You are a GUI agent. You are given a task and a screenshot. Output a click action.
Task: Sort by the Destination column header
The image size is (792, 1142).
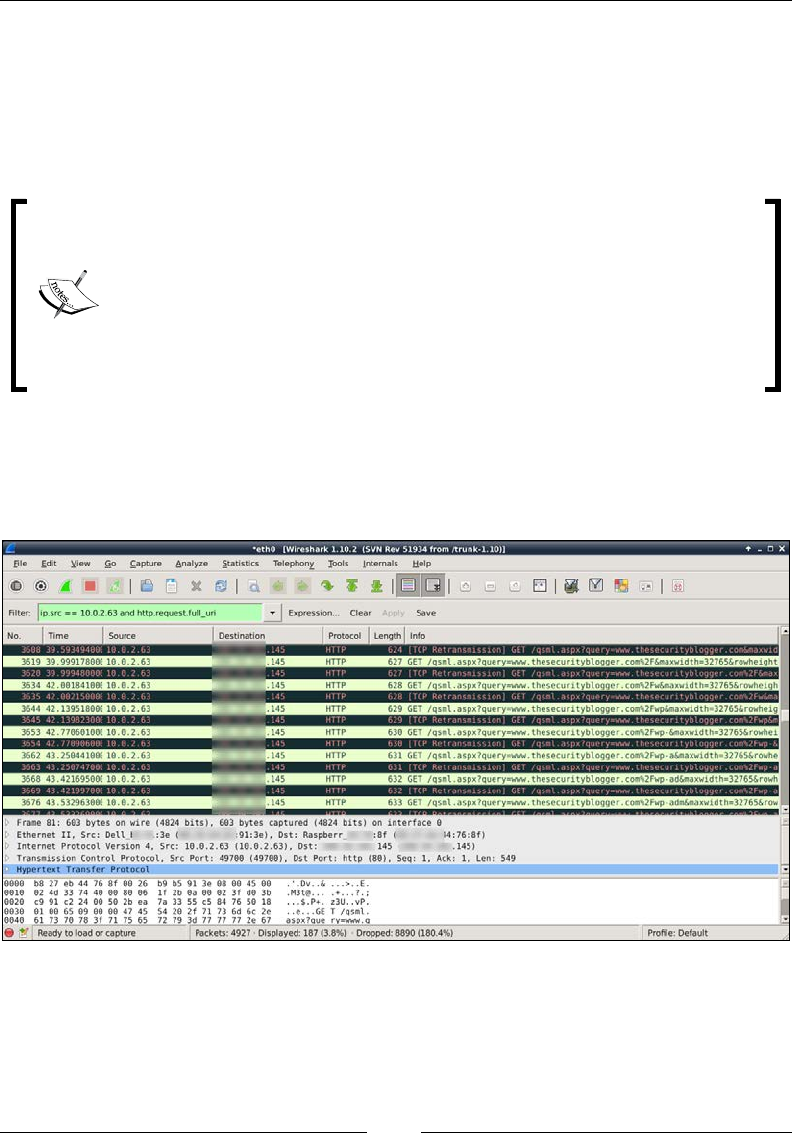click(268, 635)
